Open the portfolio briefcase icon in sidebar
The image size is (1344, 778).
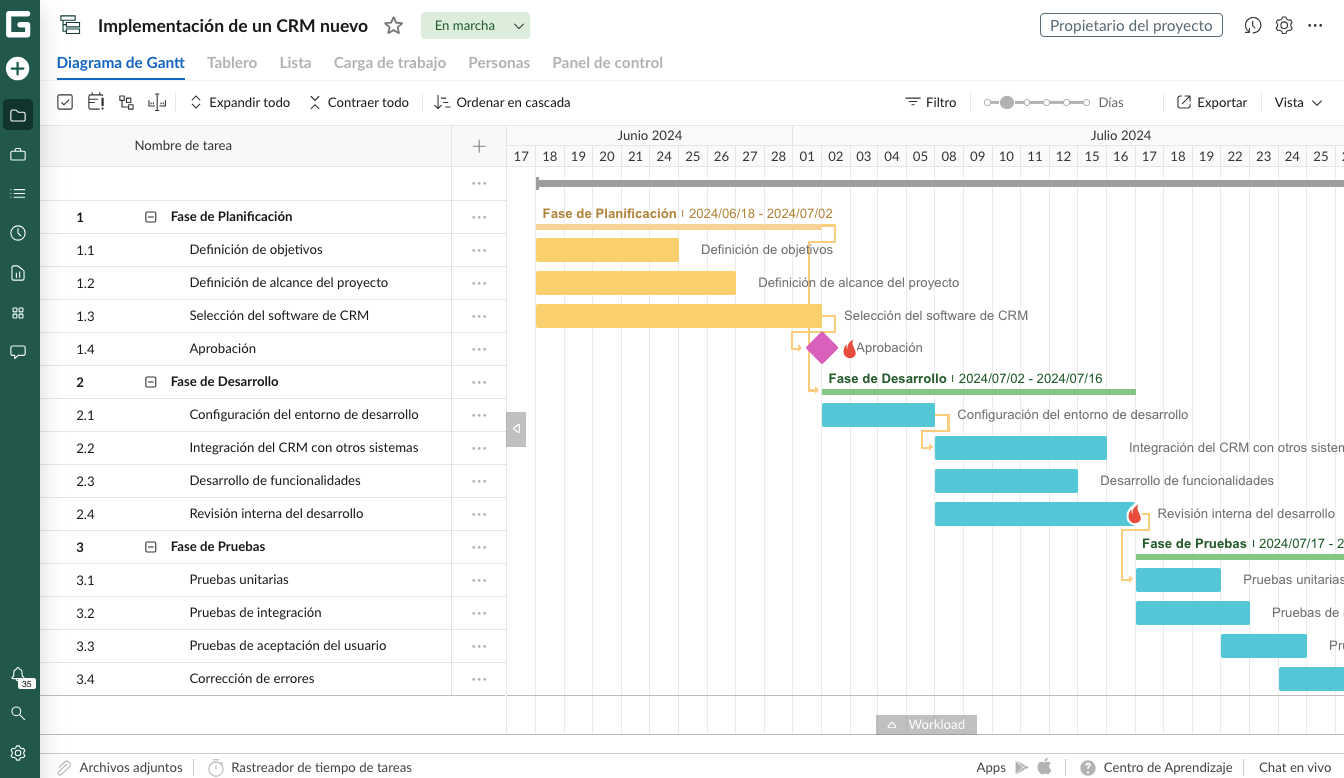tap(18, 155)
